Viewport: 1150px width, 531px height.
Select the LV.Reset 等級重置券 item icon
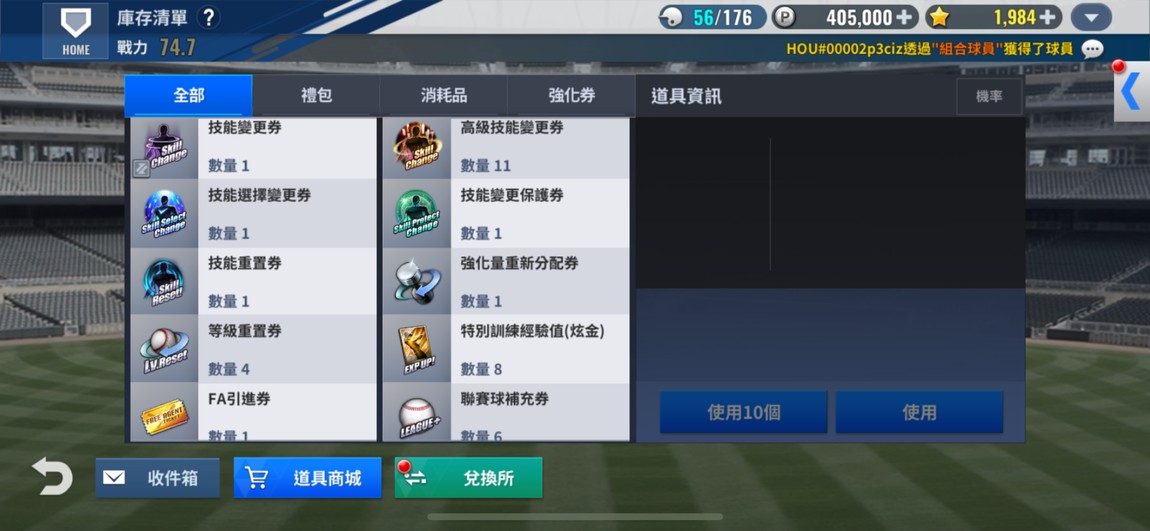pos(164,349)
